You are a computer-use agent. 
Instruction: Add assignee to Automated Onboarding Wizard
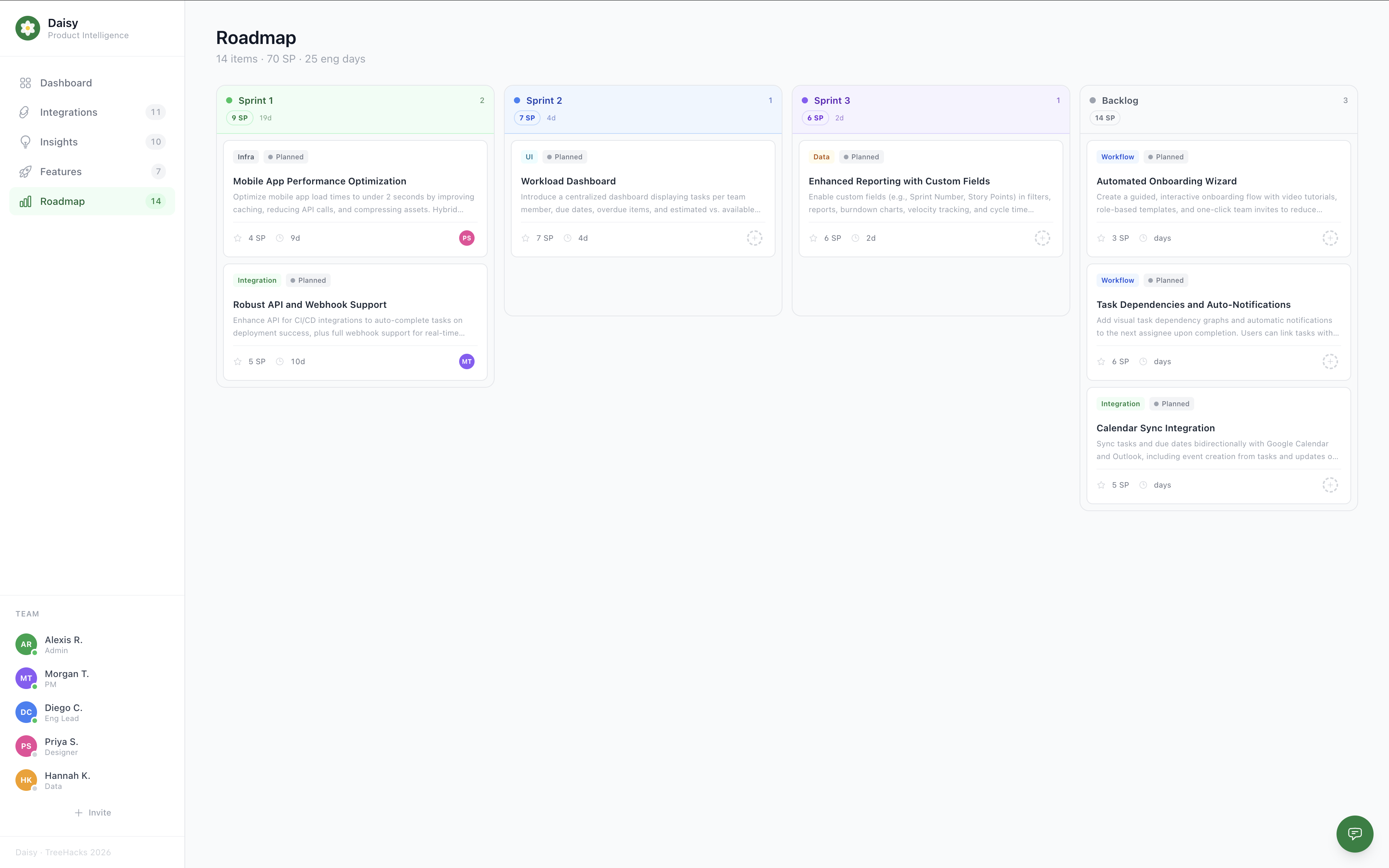tap(1330, 238)
